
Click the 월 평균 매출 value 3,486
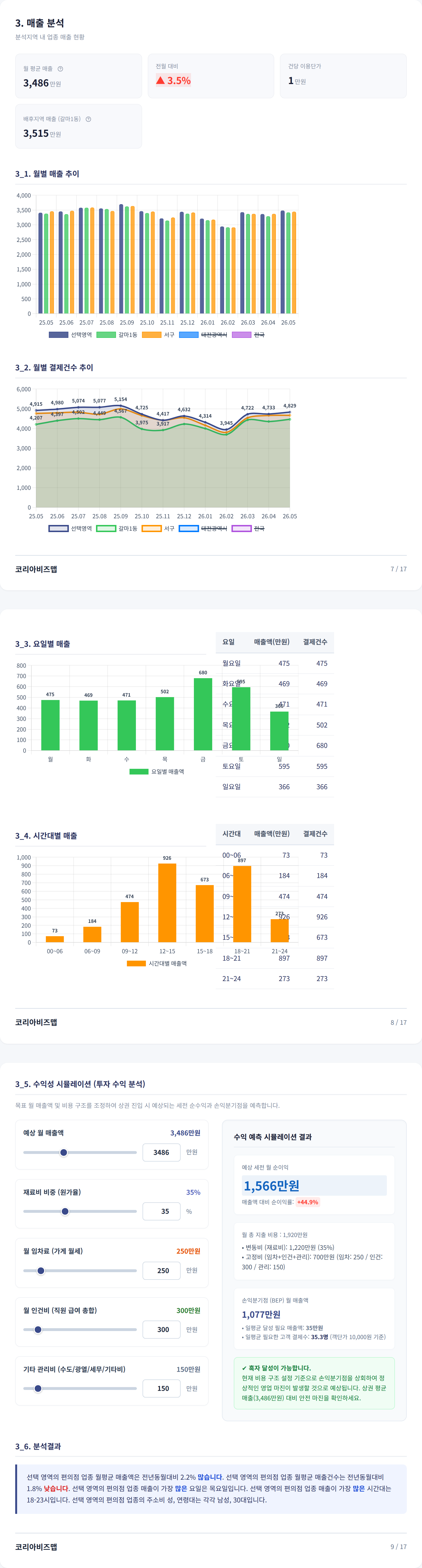click(x=36, y=83)
